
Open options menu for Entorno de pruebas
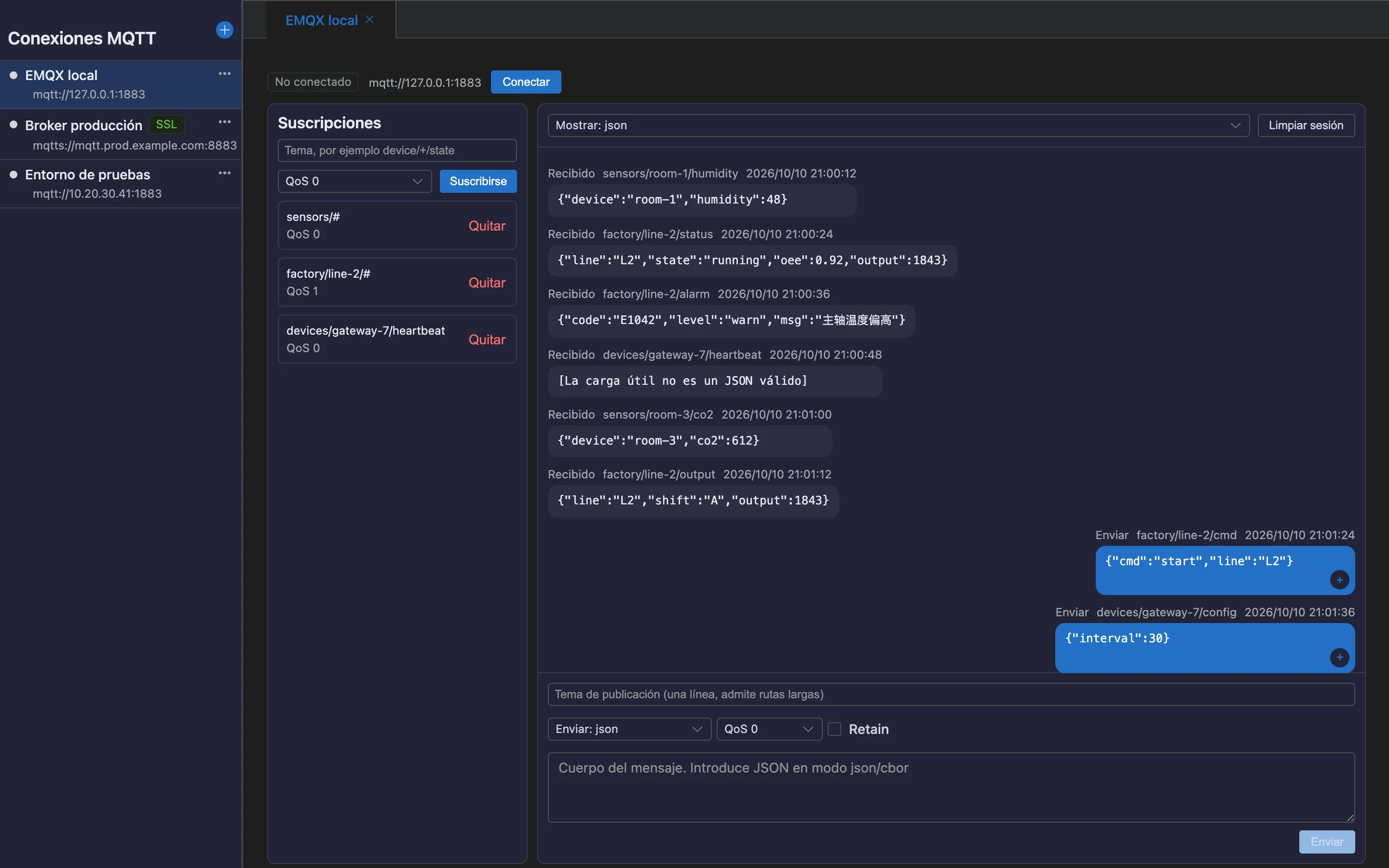click(224, 173)
